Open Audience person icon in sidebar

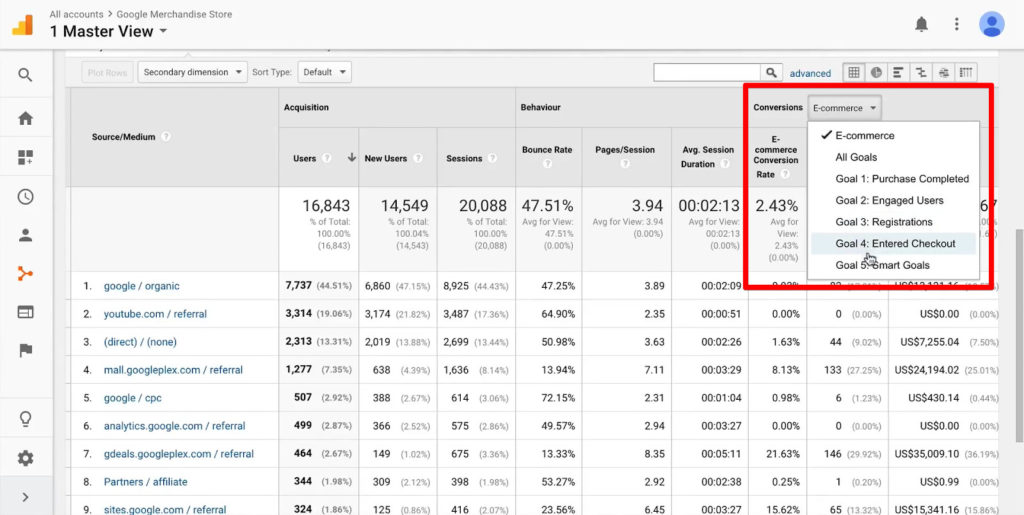point(25,236)
